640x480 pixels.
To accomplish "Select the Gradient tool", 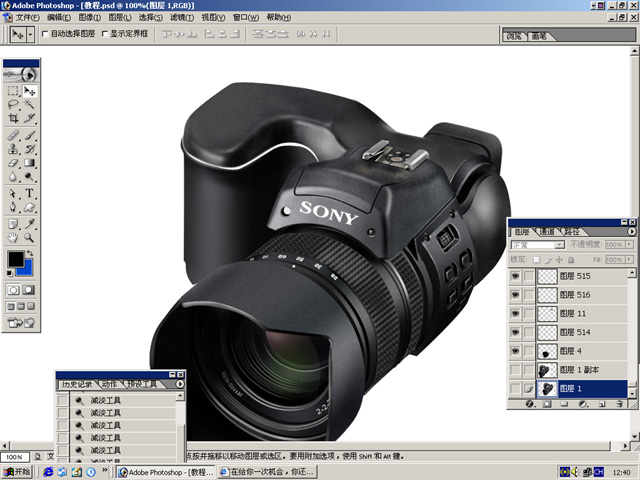I will point(29,162).
